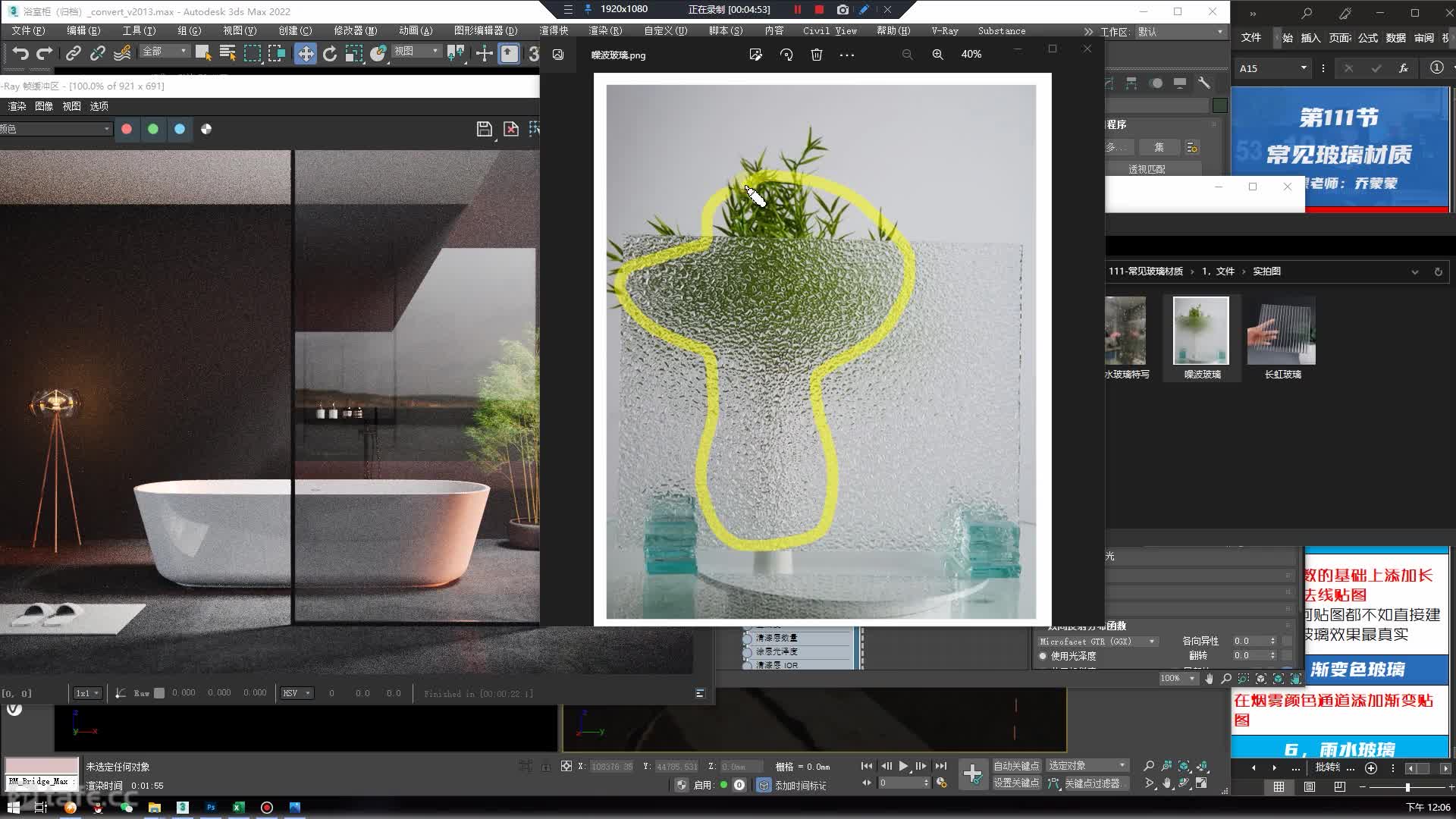The width and height of the screenshot is (1456, 819).
Task: Activate the Select and Link tool
Action: tap(73, 53)
